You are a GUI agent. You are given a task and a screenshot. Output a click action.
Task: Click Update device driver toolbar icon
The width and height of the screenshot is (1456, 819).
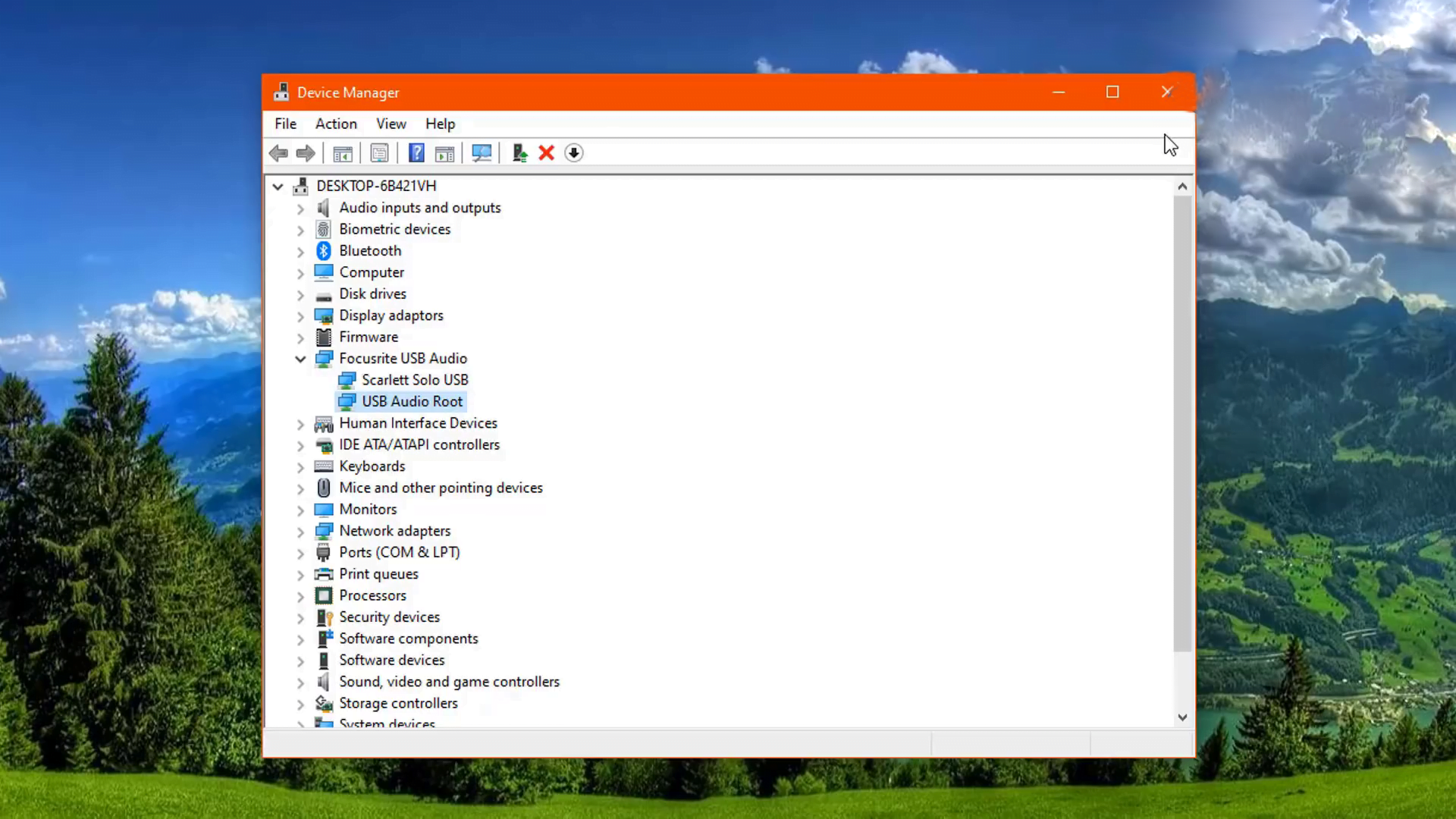pyautogui.click(x=519, y=153)
